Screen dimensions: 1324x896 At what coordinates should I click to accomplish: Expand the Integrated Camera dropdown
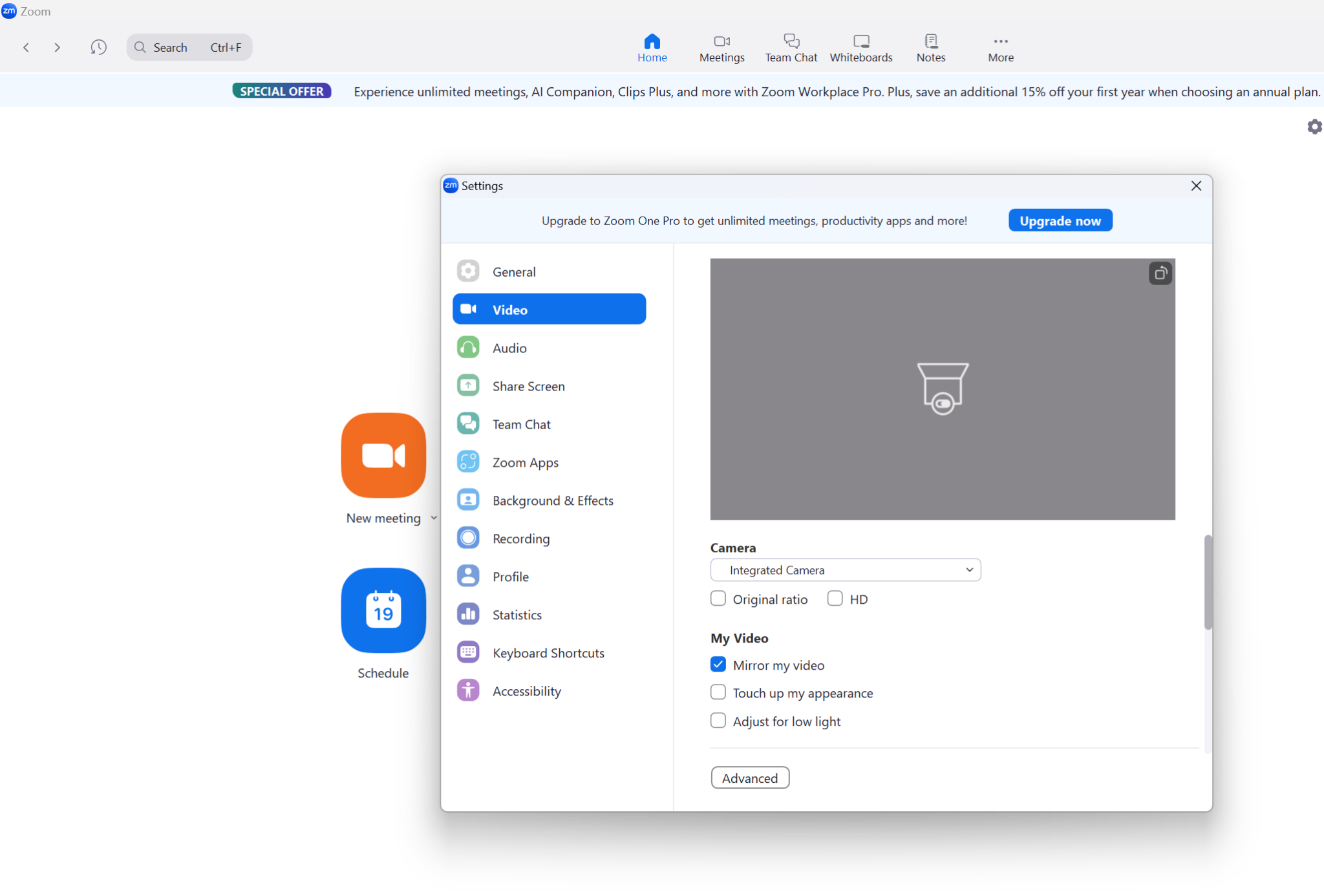point(845,570)
